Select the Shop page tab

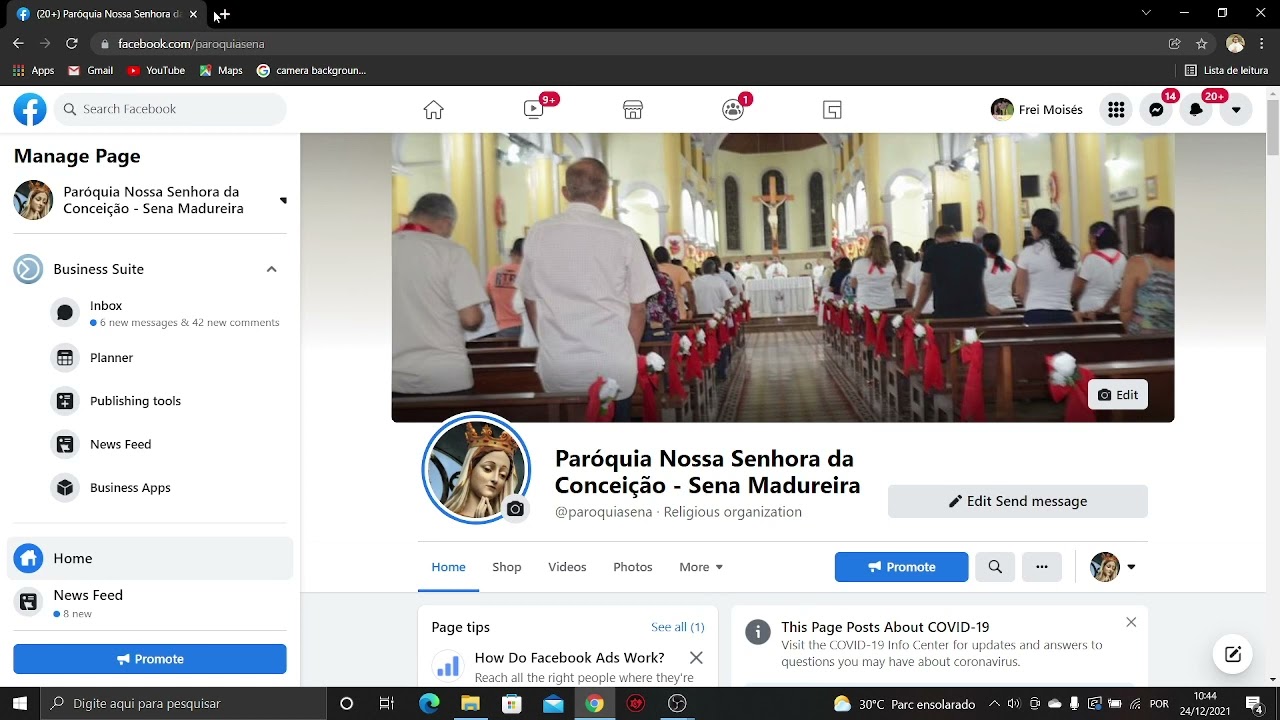507,567
